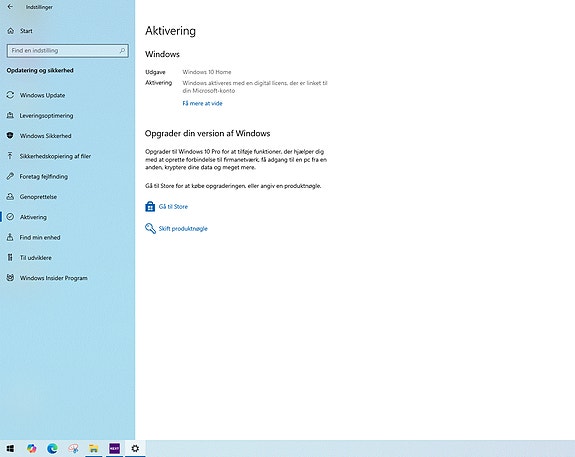575x457 pixels.
Task: Click the 'Start' home label
Action: pos(26,31)
